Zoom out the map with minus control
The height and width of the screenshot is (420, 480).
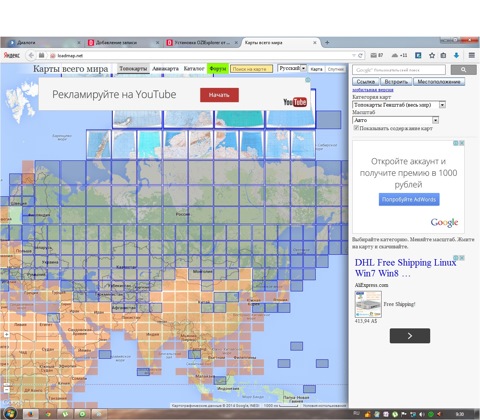pyautogui.click(x=7, y=389)
